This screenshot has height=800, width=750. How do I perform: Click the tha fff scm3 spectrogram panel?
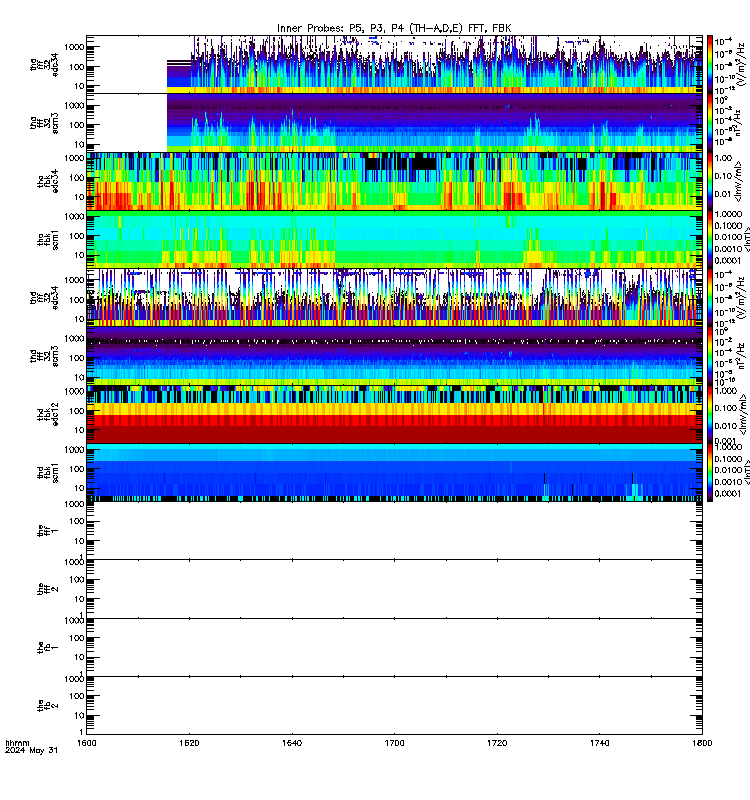(x=394, y=122)
